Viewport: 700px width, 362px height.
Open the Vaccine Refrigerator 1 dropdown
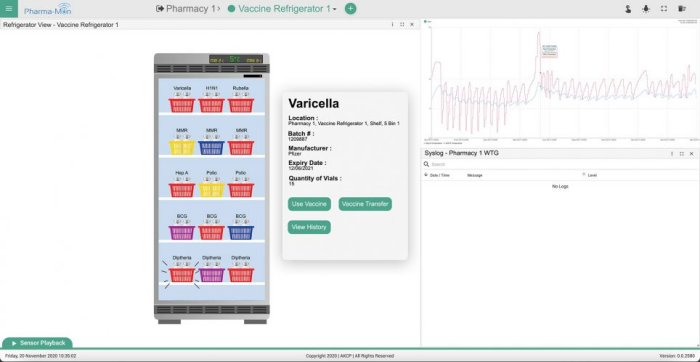click(334, 9)
